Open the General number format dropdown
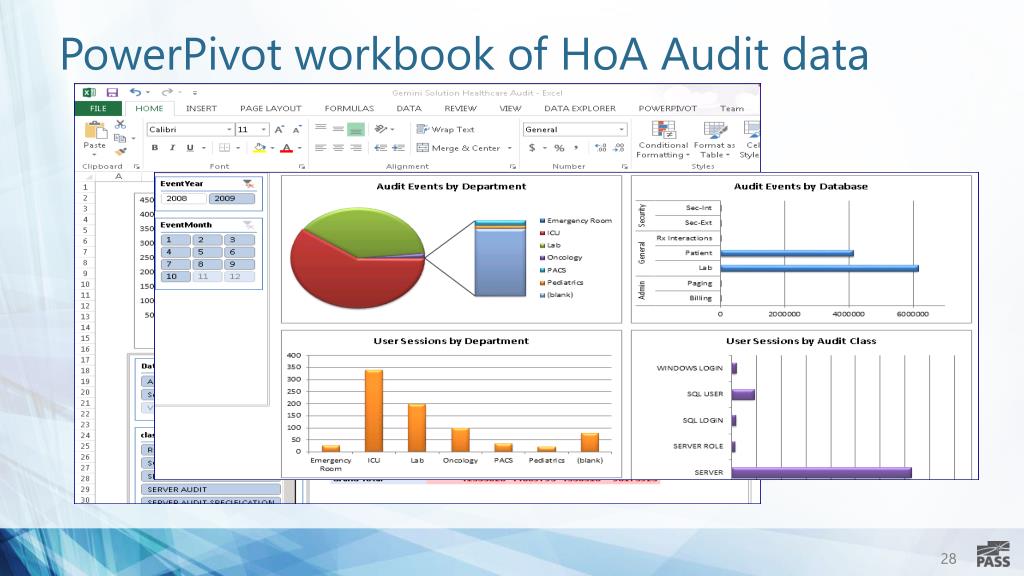Viewport: 1024px width, 576px height. click(x=621, y=129)
